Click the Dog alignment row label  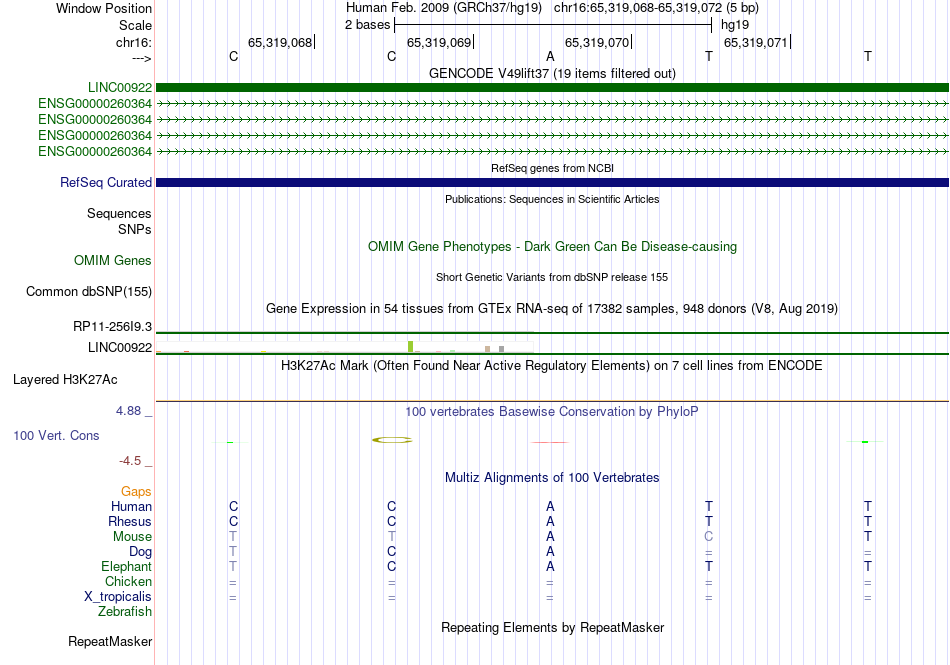(x=140, y=552)
